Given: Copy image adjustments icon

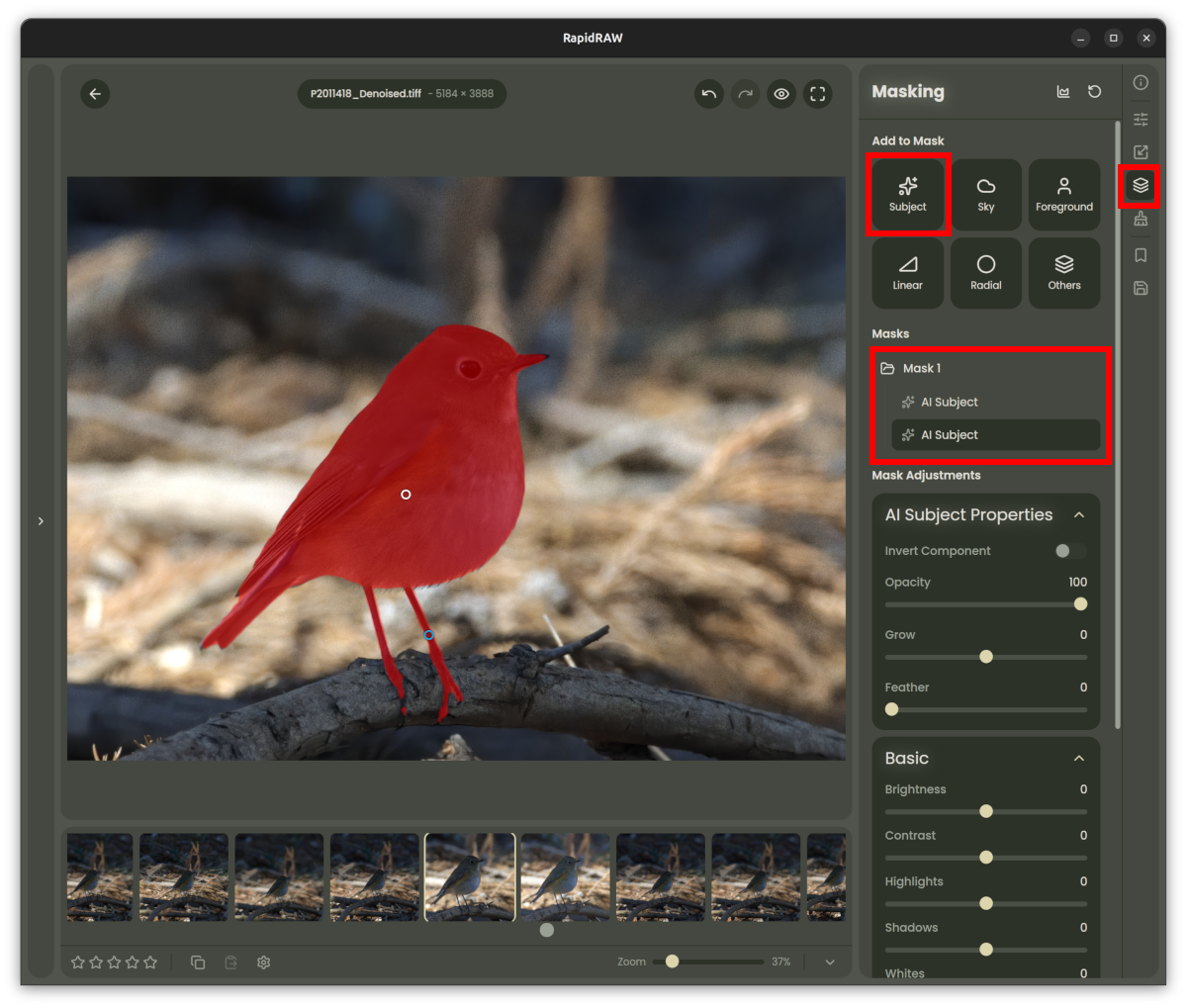Looking at the screenshot, I should [198, 962].
